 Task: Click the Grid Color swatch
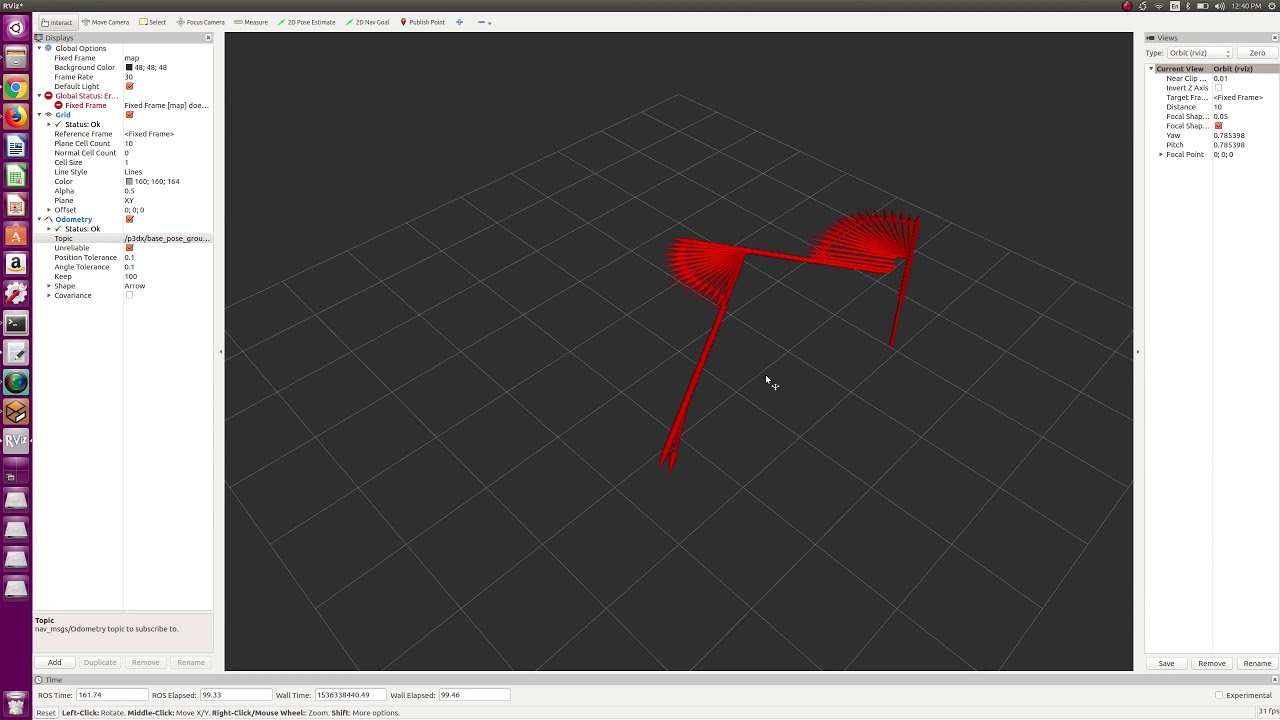click(x=129, y=181)
